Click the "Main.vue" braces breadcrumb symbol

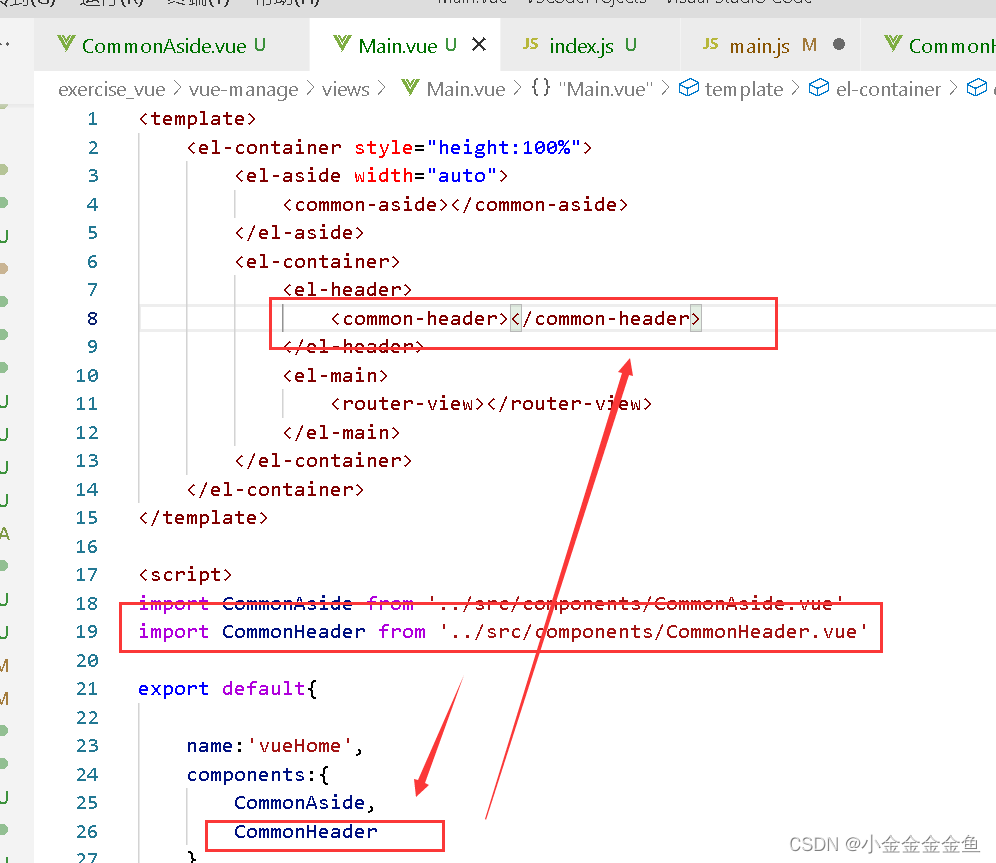pyautogui.click(x=605, y=89)
